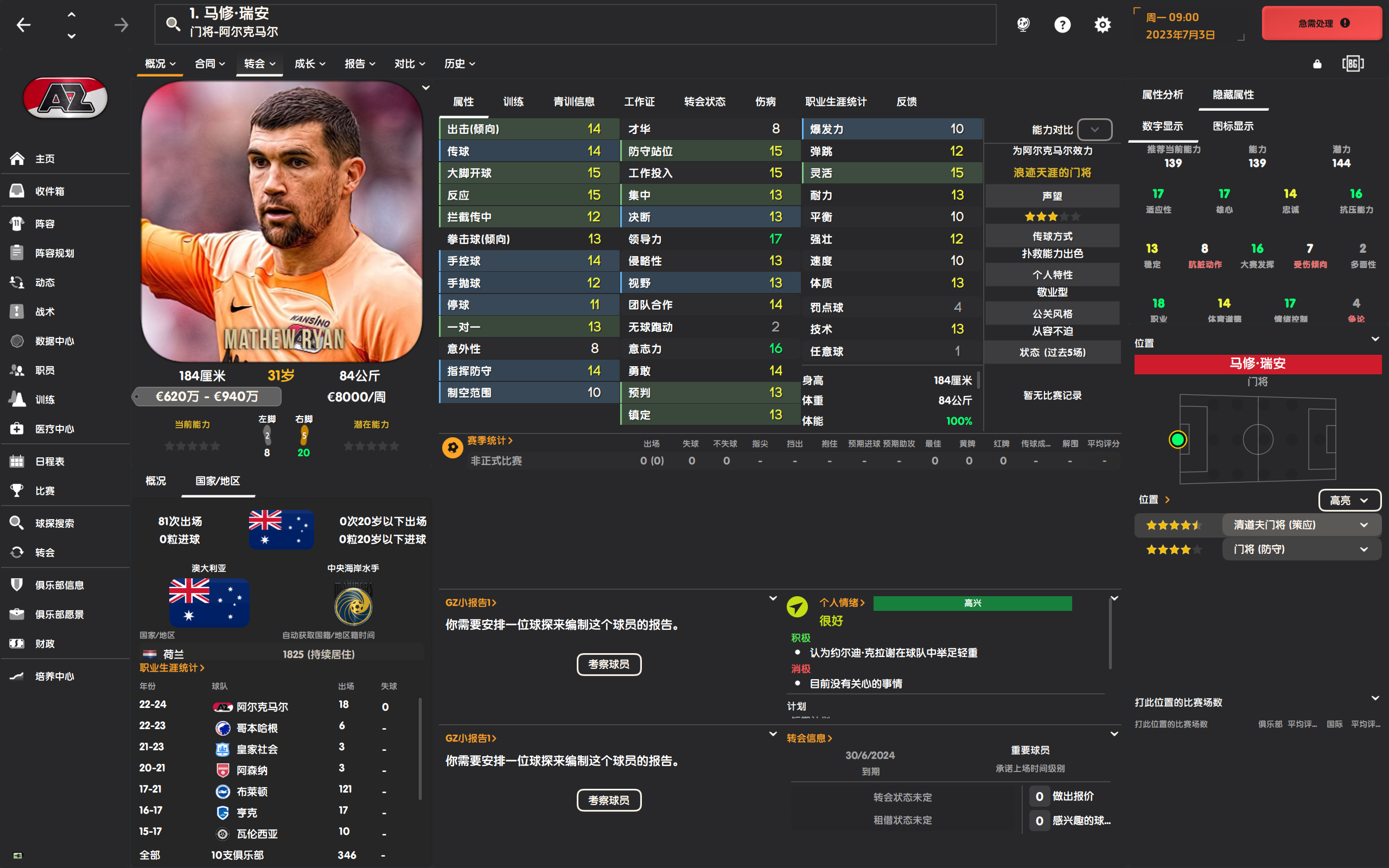Open Scouting search (球探搜索) sidebar item
This screenshot has width=1389, height=868.
point(54,523)
